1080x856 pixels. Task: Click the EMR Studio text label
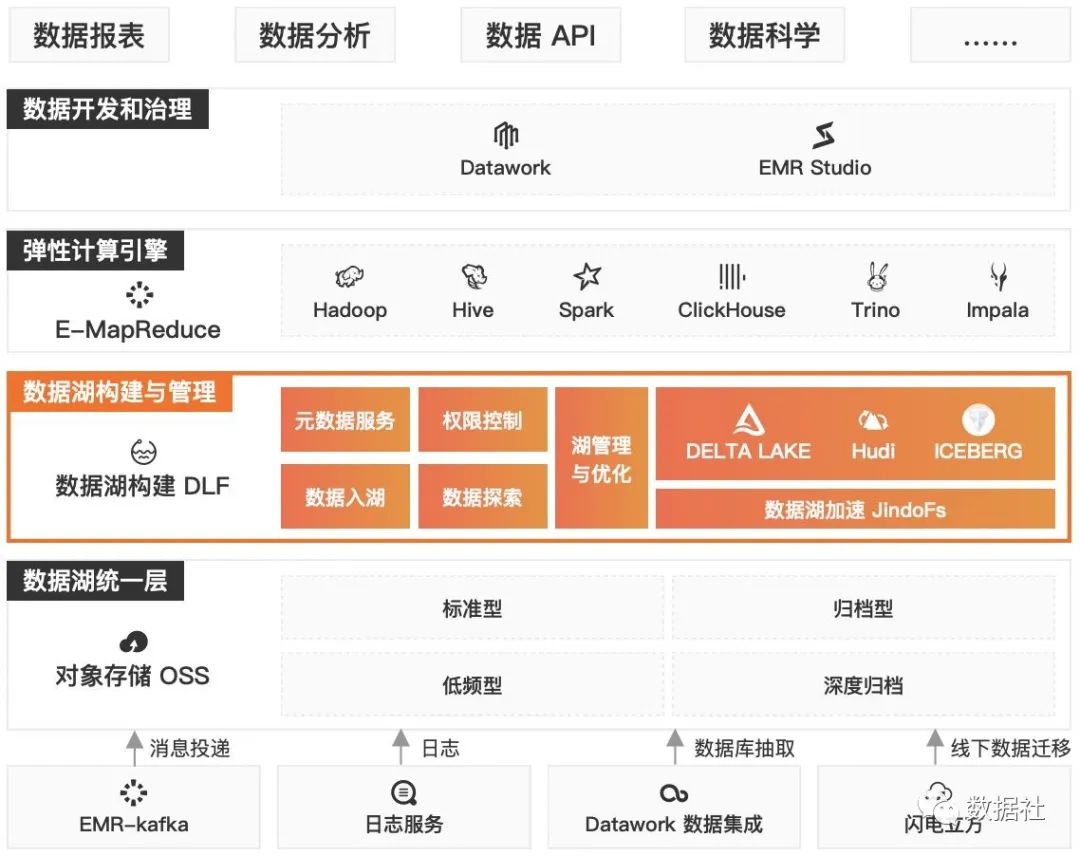point(815,167)
